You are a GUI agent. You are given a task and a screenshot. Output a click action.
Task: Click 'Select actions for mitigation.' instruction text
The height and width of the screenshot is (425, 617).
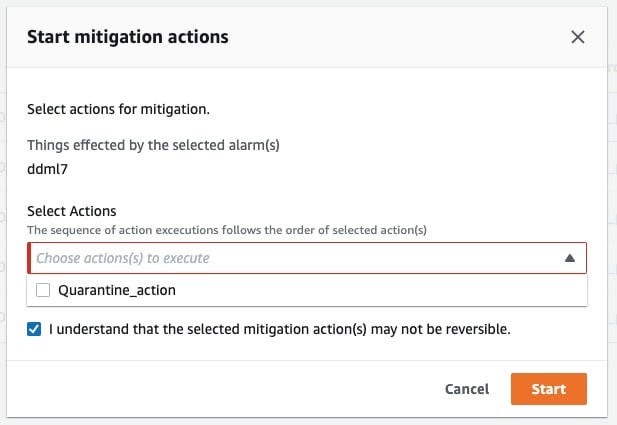tap(118, 108)
